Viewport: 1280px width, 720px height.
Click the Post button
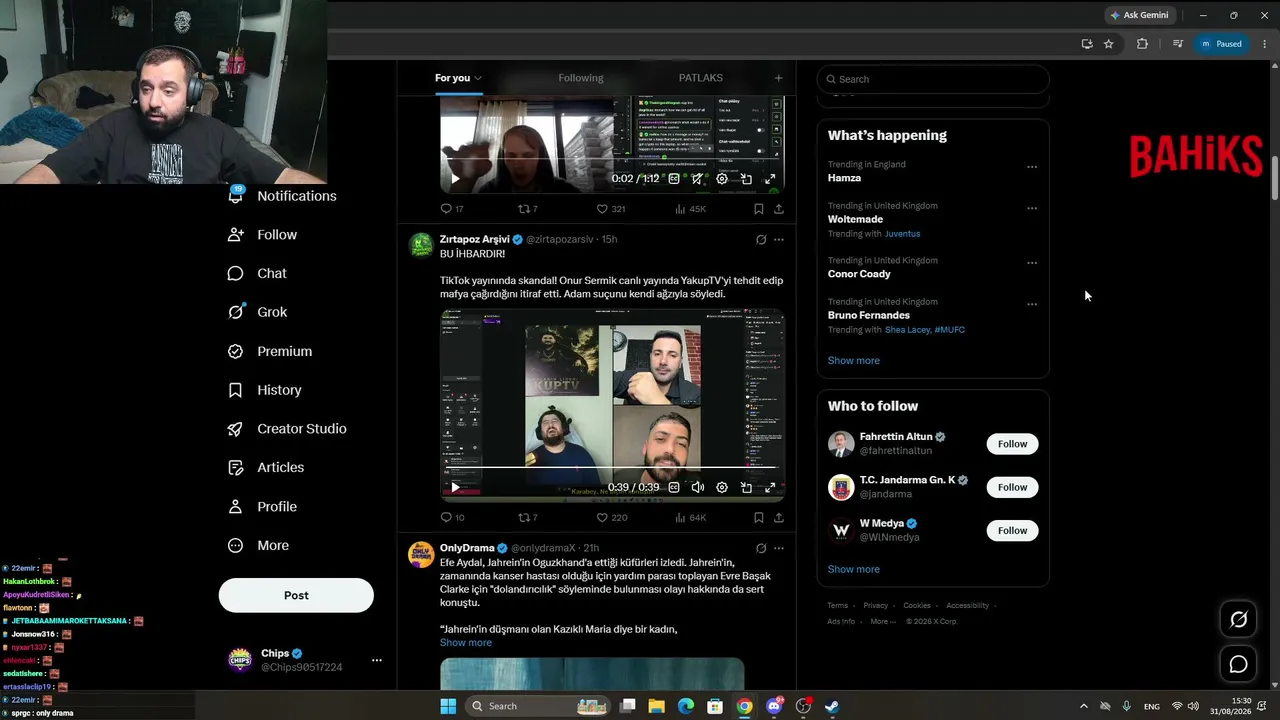pos(296,595)
